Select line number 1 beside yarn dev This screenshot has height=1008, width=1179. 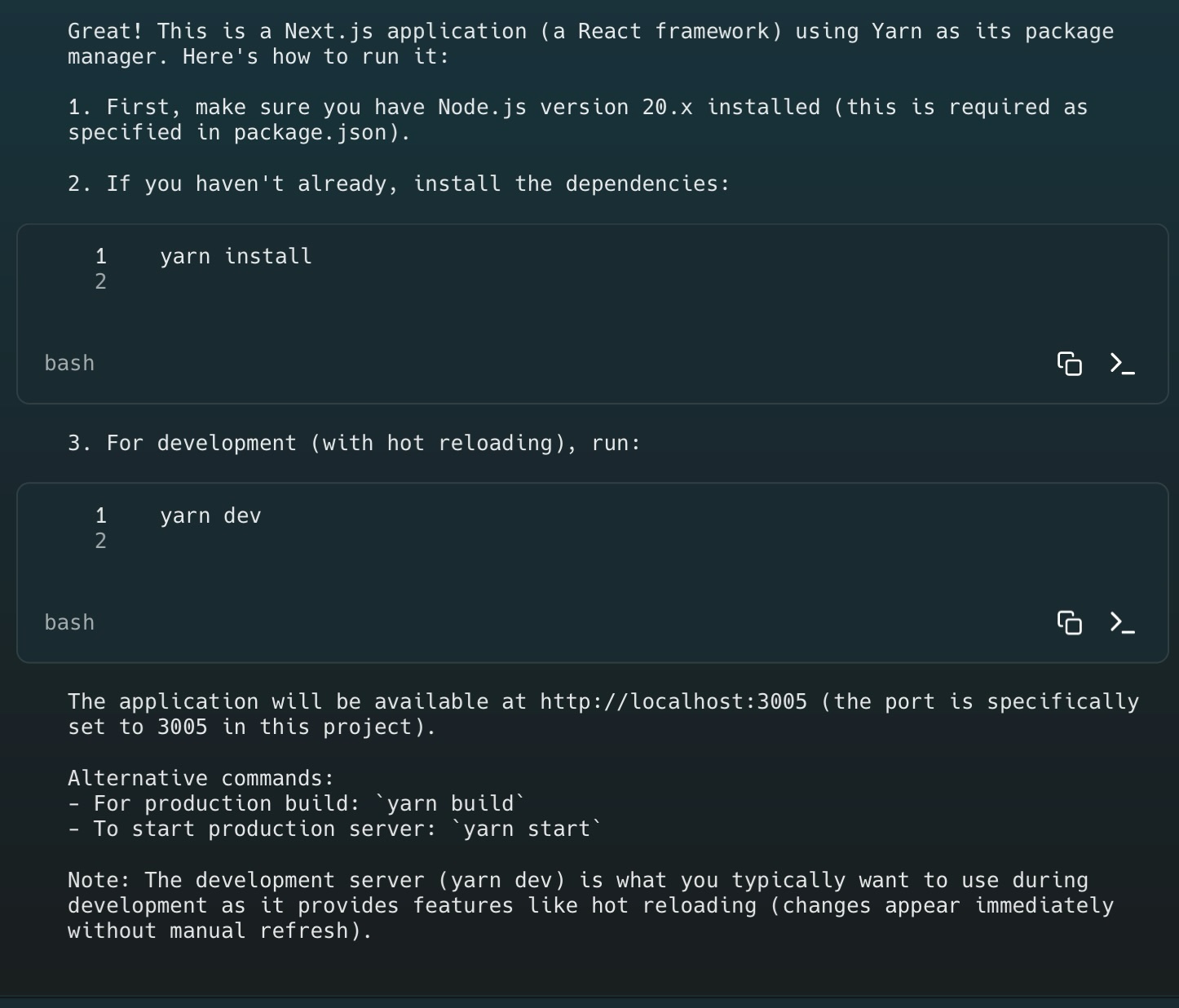pyautogui.click(x=100, y=516)
